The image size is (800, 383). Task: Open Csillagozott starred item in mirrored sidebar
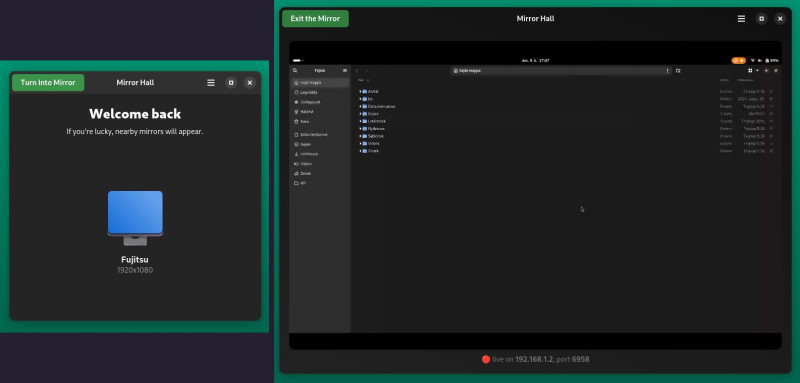(x=320, y=102)
